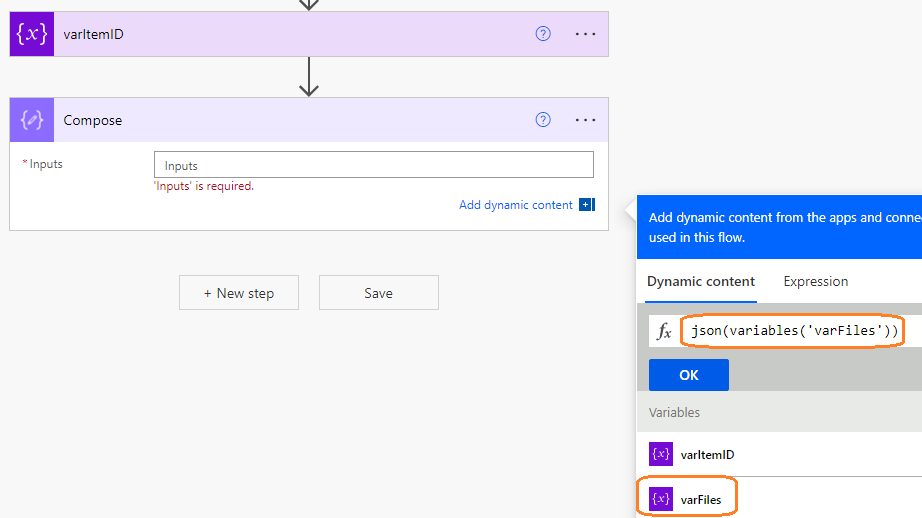Click the expression formula input box
922x518 pixels.
(794, 331)
